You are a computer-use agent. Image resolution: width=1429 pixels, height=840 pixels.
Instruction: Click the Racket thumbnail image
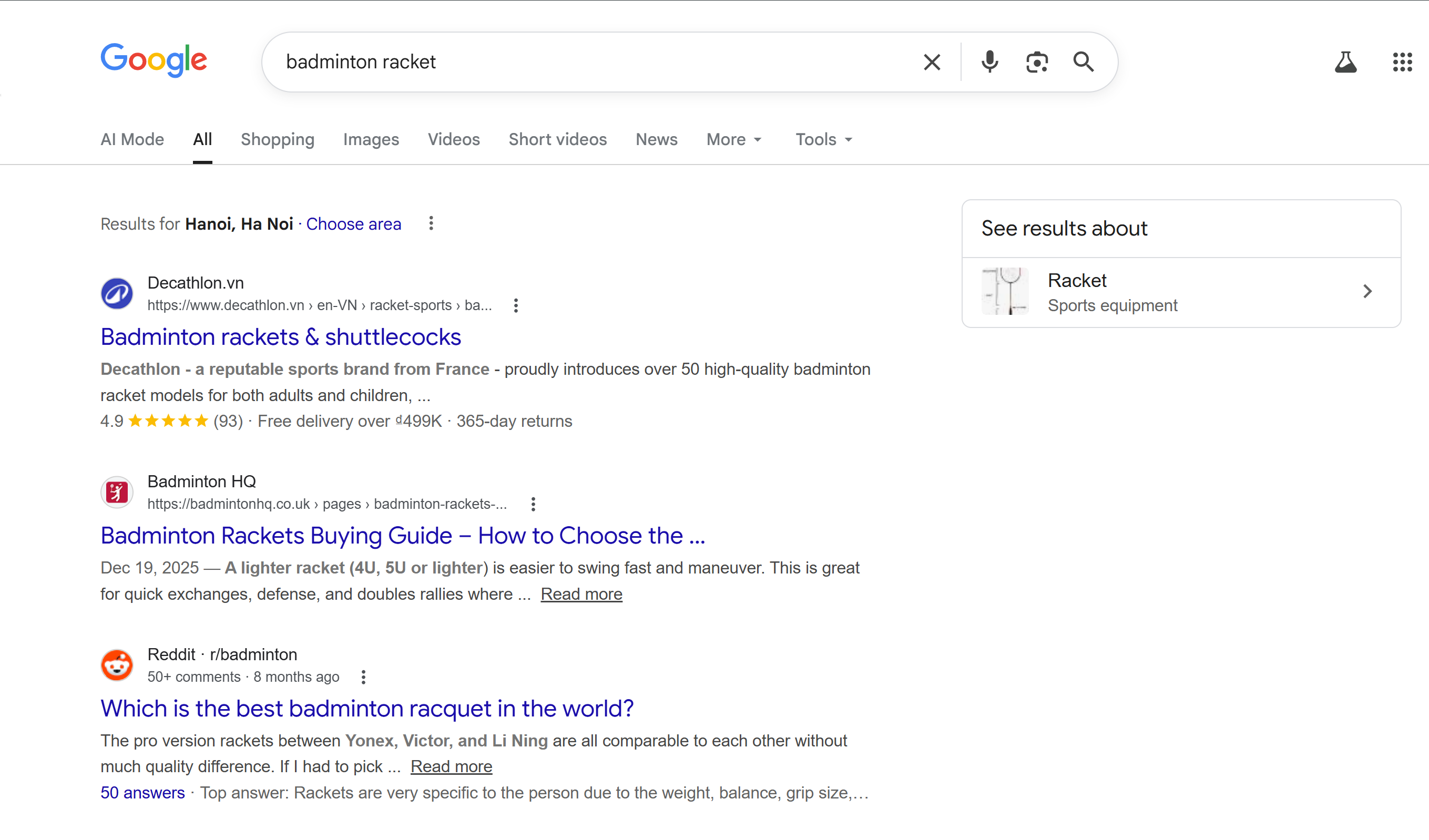pos(1005,291)
